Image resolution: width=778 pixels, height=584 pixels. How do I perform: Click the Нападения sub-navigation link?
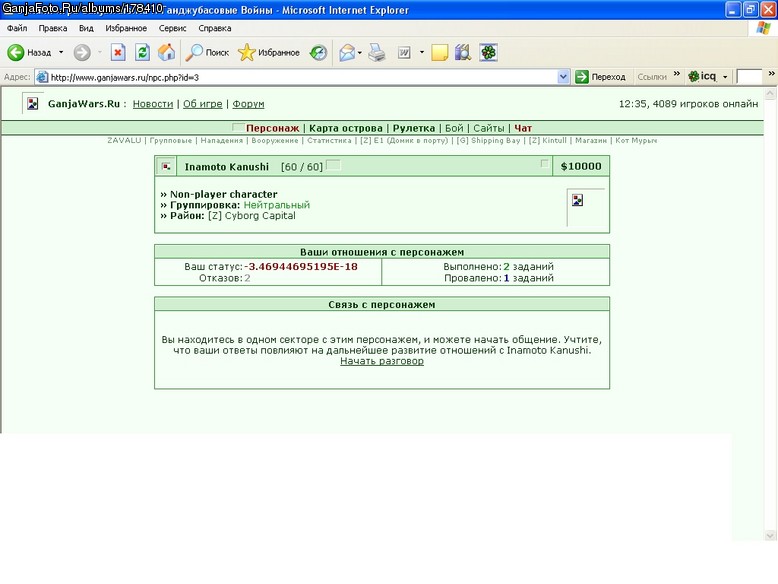pyautogui.click(x=222, y=140)
